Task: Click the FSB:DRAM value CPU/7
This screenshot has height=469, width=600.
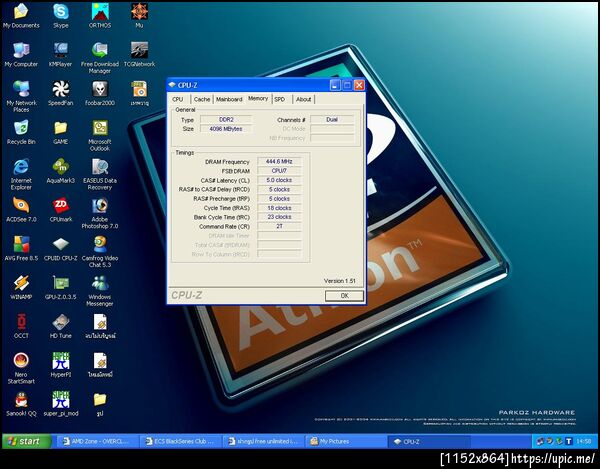Action: tap(279, 171)
